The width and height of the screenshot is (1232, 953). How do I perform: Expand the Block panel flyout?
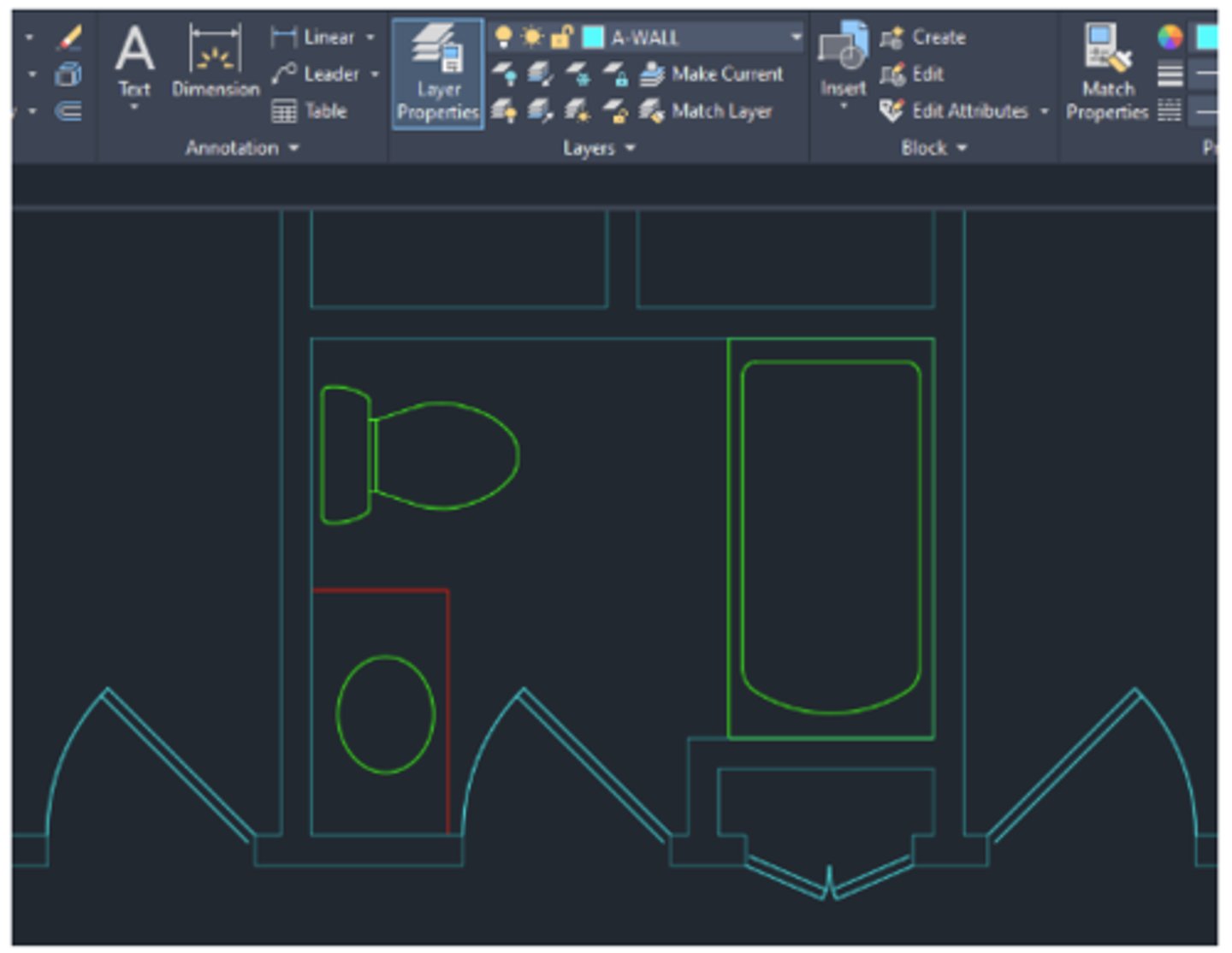click(x=933, y=148)
